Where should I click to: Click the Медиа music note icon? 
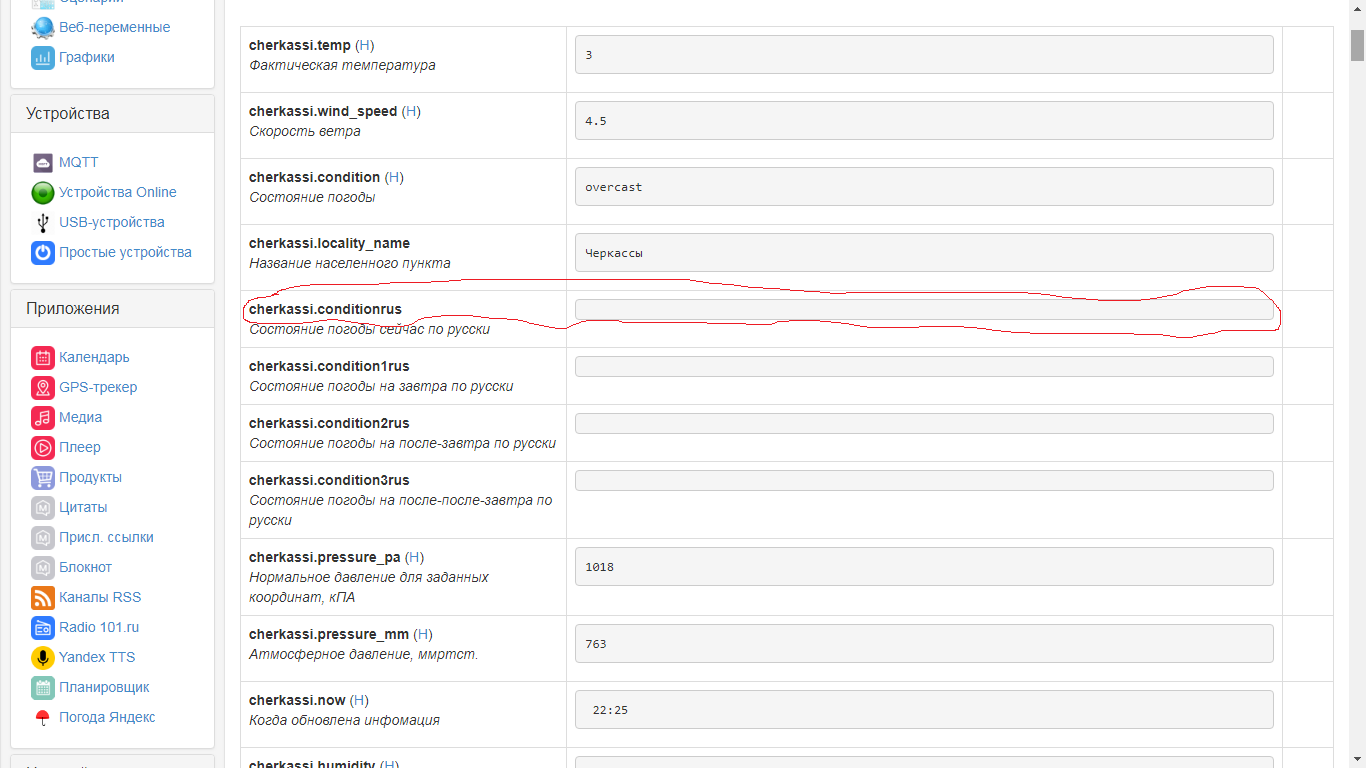tap(42, 417)
